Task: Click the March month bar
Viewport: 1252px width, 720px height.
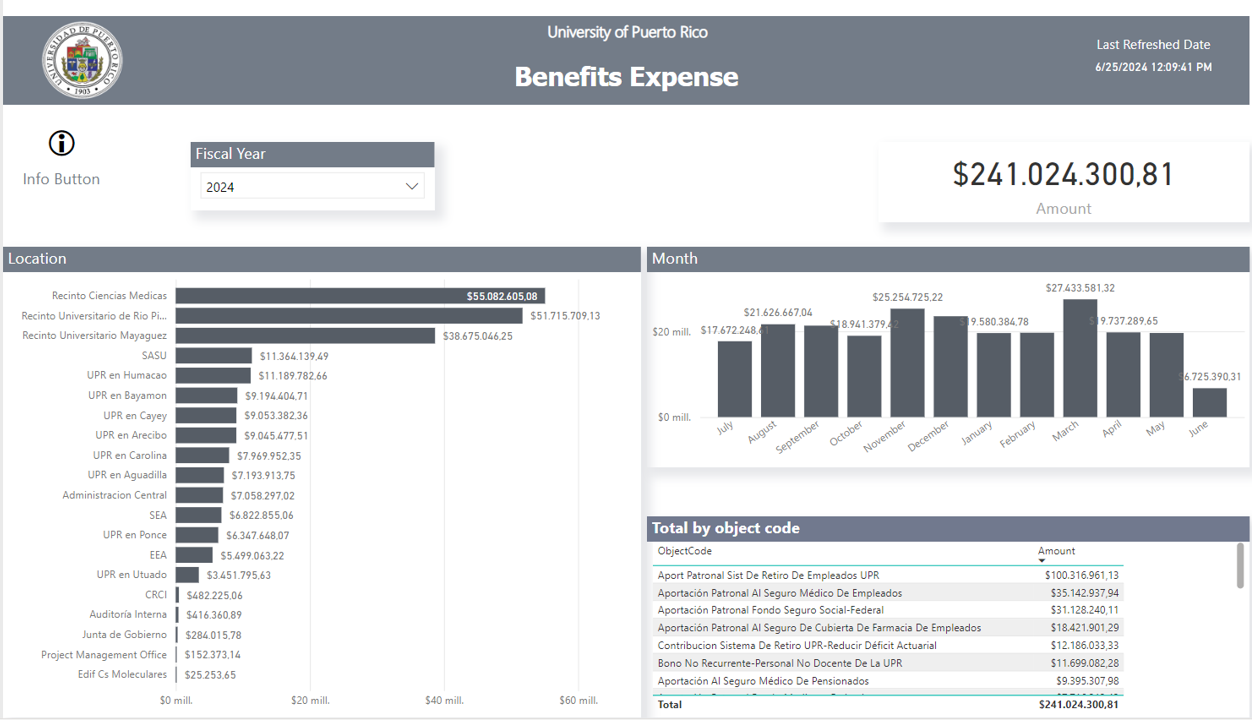Action: click(x=1080, y=360)
